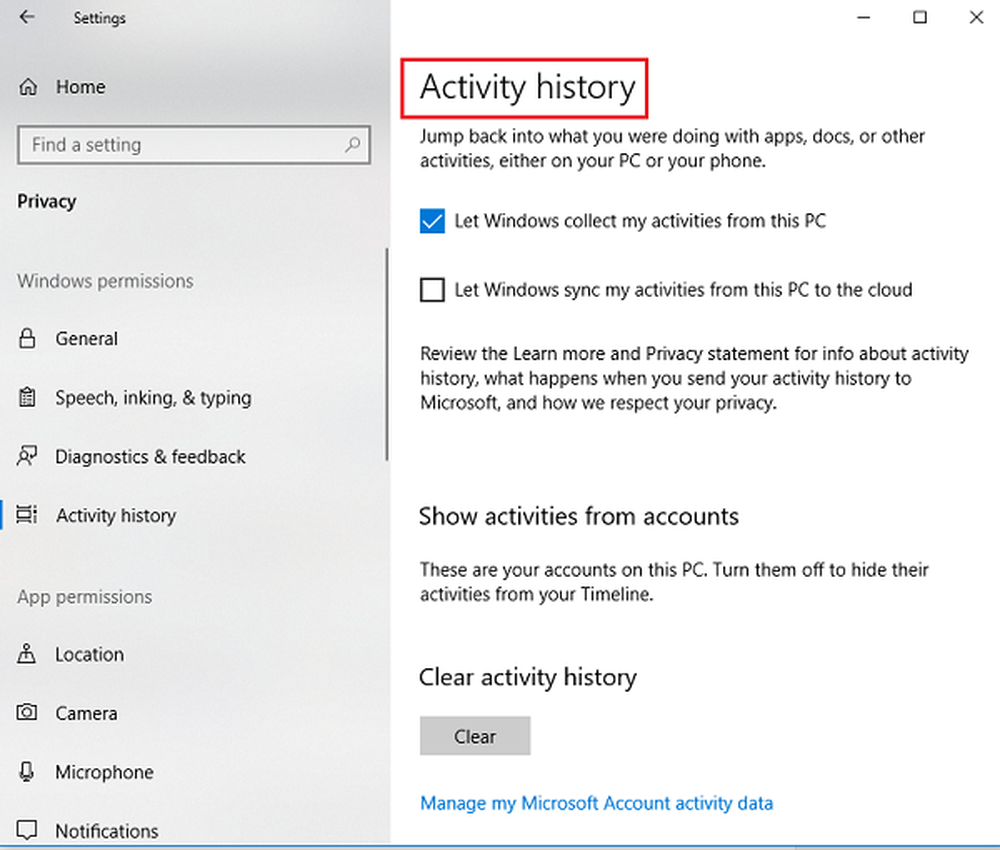Image resolution: width=1000 pixels, height=850 pixels.
Task: Open Notifications permissions
Action: 107,830
